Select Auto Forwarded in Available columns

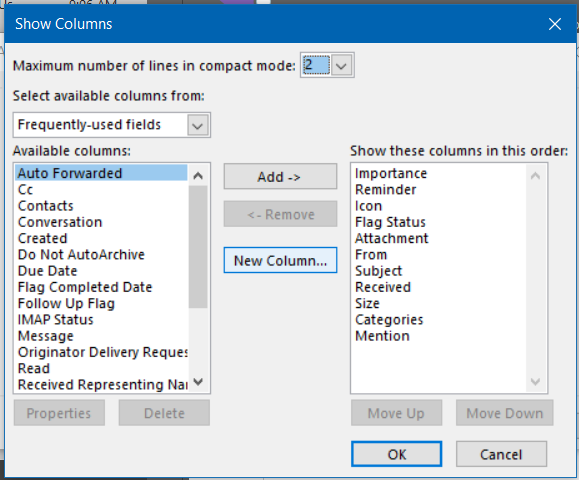coord(102,173)
